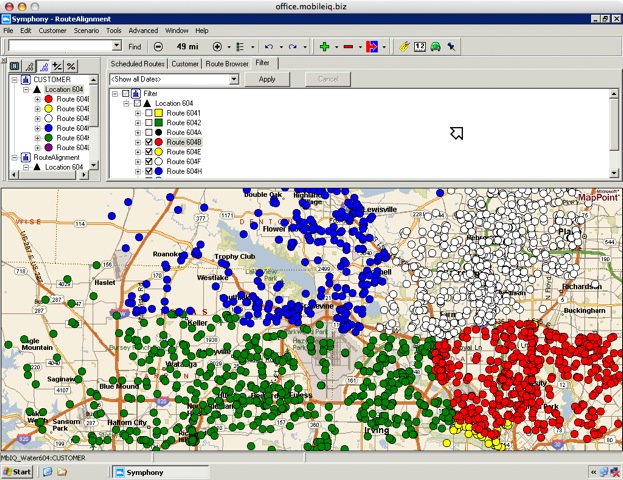The height and width of the screenshot is (480, 623).
Task: Click the green plus add icon
Action: coord(324,47)
